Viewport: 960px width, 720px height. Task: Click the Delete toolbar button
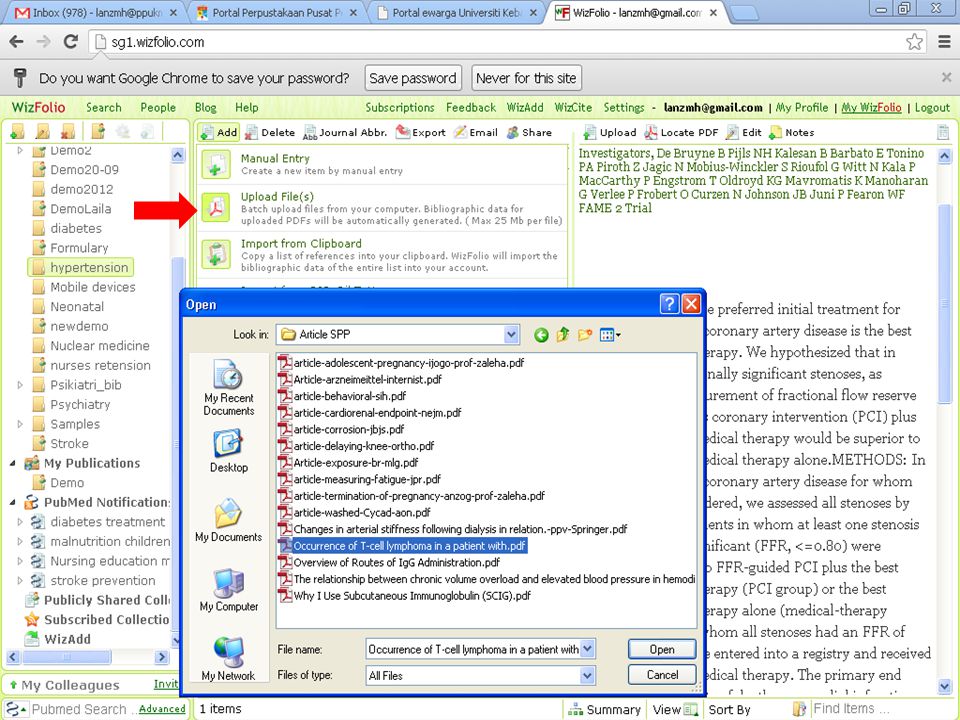coord(269,132)
